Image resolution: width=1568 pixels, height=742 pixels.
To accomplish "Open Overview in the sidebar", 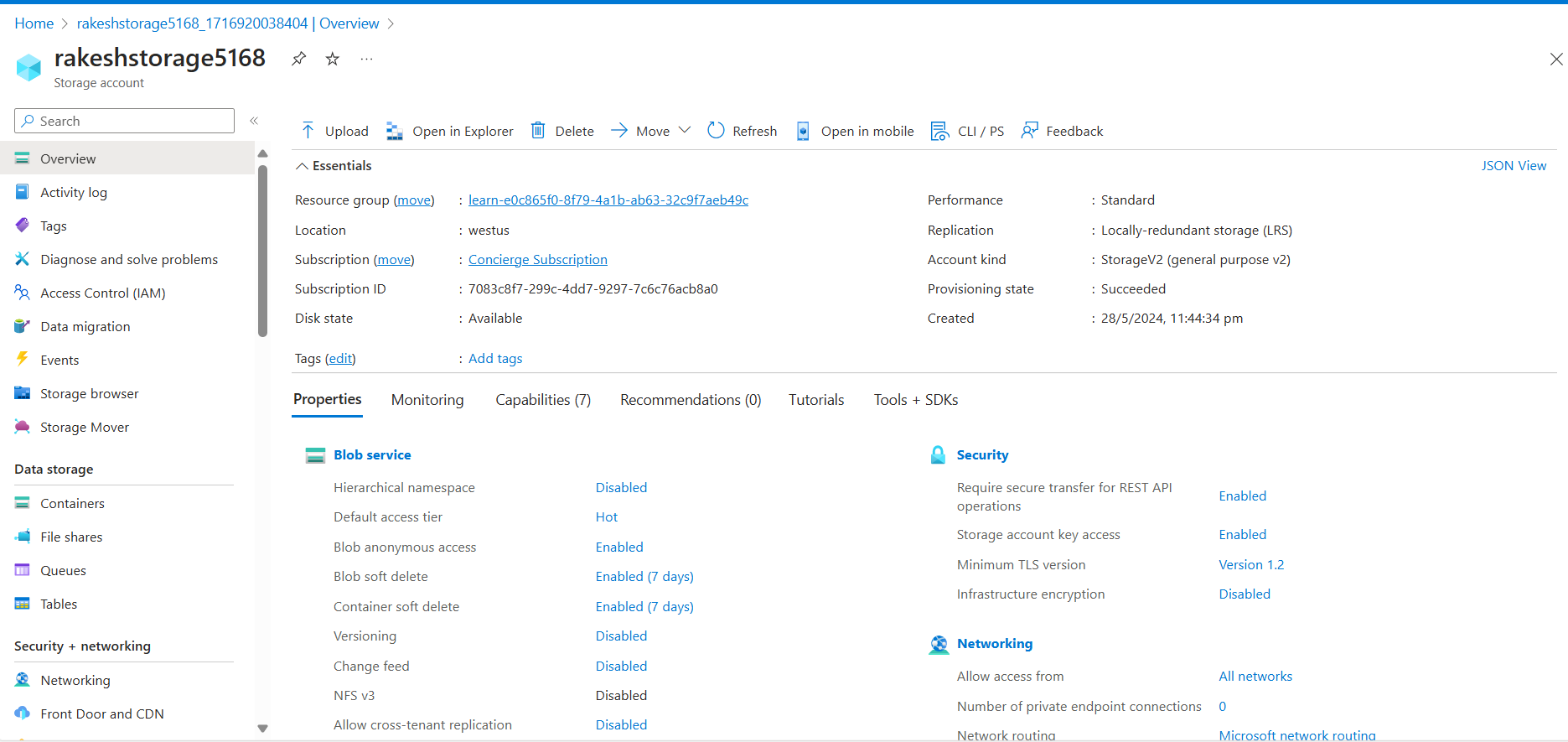I will point(127,158).
